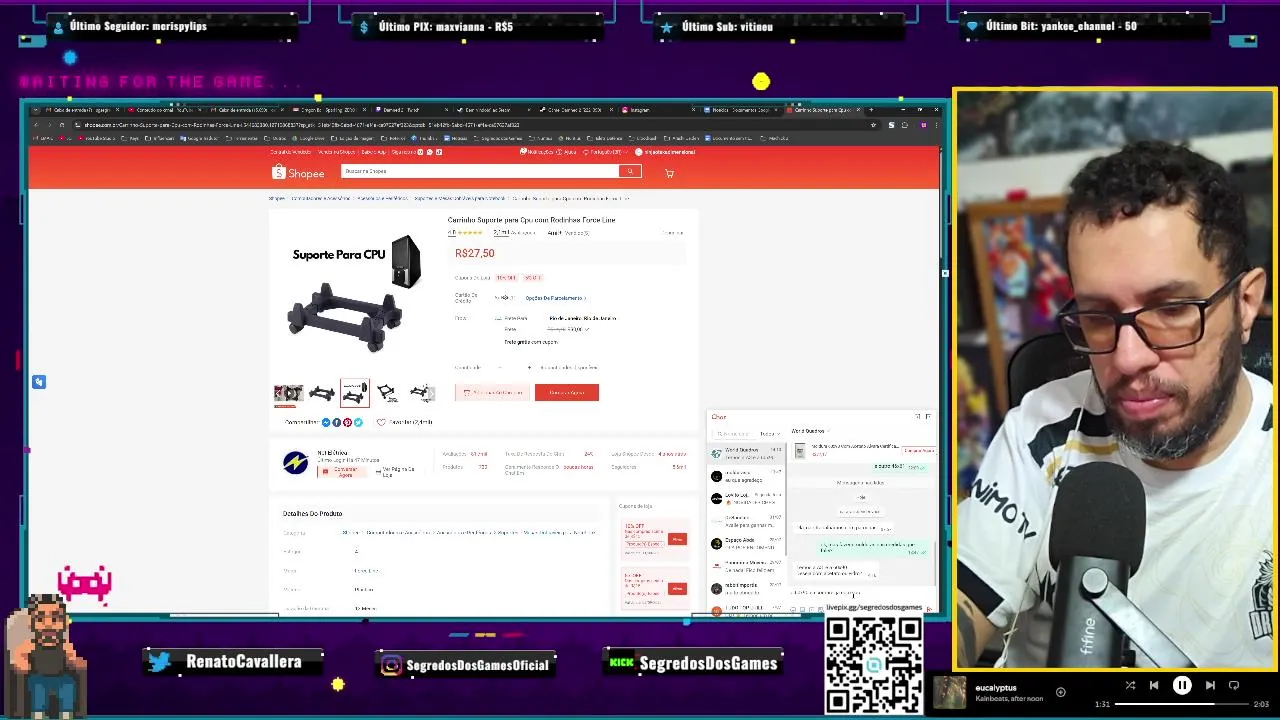Open World Studios chat conversation
The image size is (1280, 720).
(747, 453)
